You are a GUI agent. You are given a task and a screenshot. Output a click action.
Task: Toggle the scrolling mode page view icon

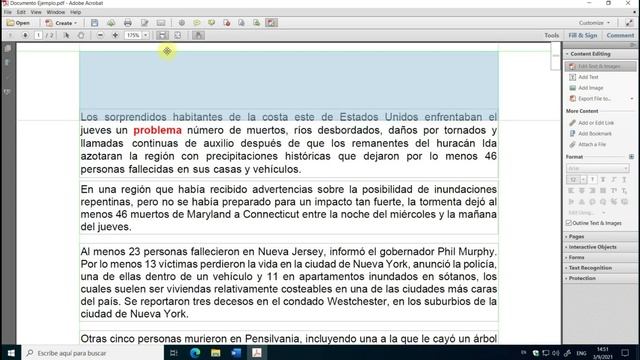(162, 36)
